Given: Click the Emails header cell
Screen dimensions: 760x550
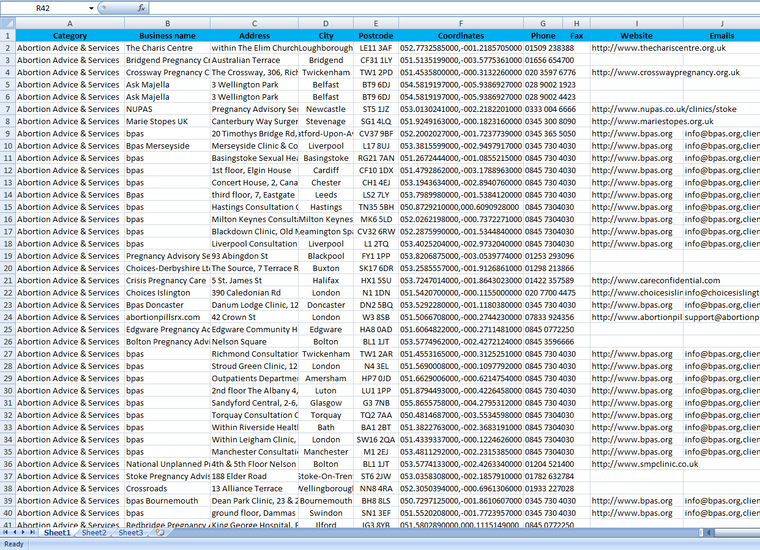Looking at the screenshot, I should [722, 35].
